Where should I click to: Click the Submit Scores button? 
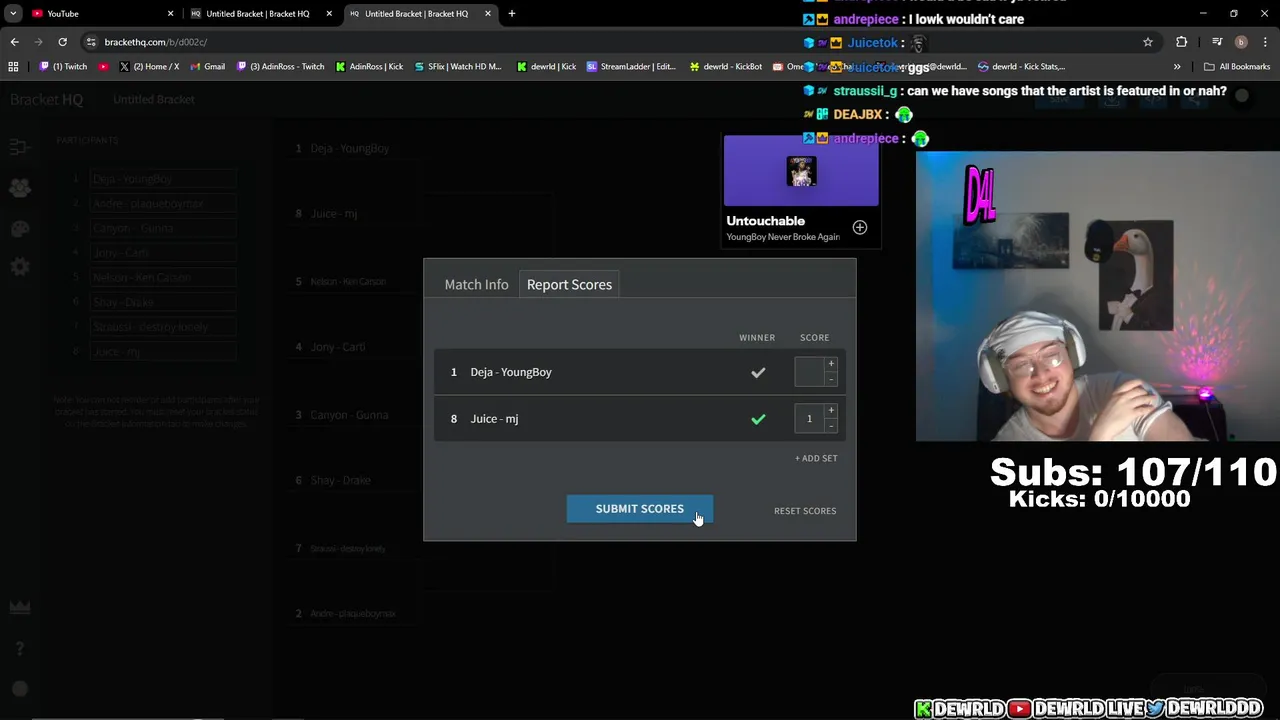pos(640,509)
